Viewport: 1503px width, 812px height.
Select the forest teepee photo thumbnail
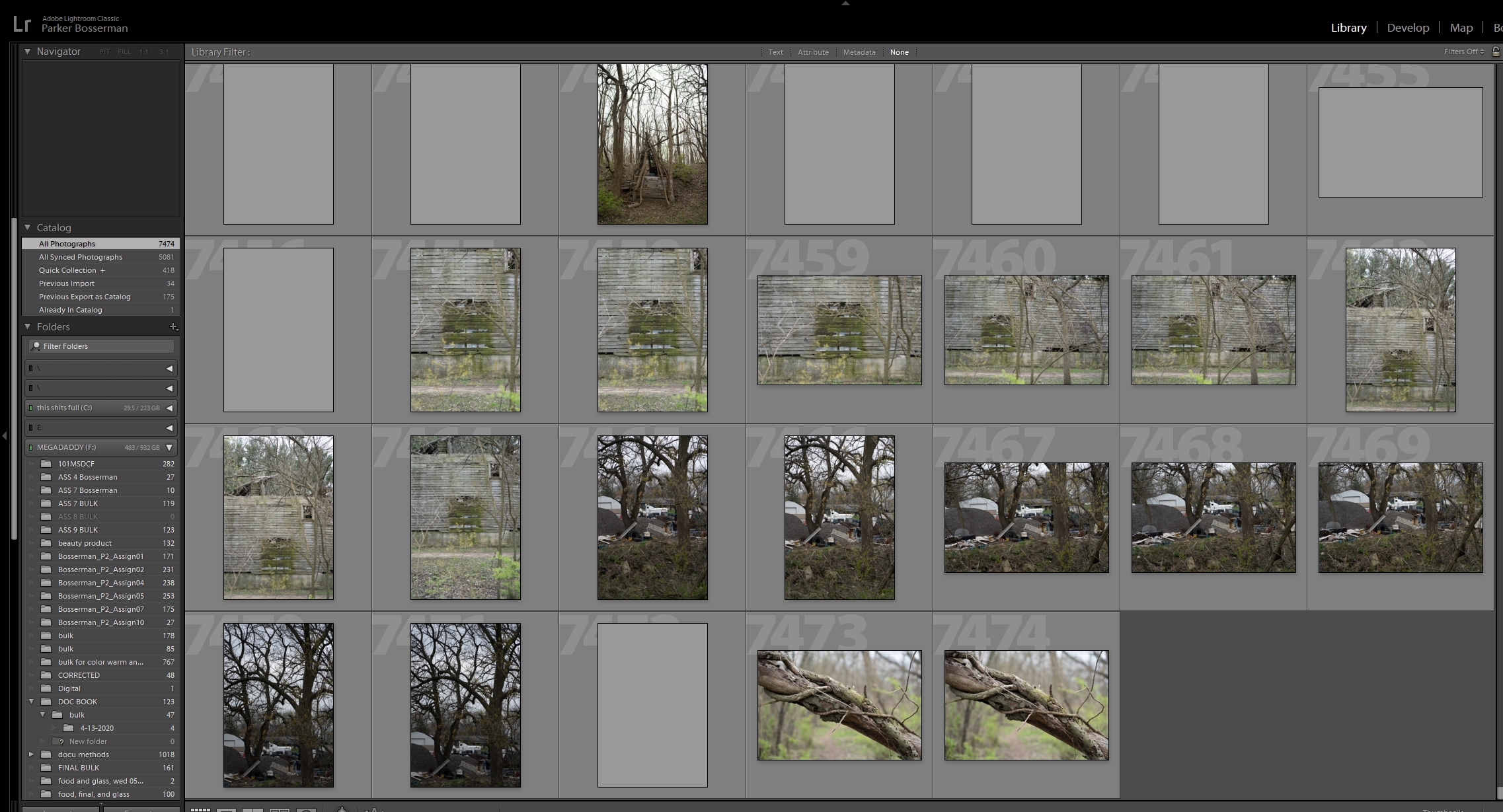coord(652,144)
